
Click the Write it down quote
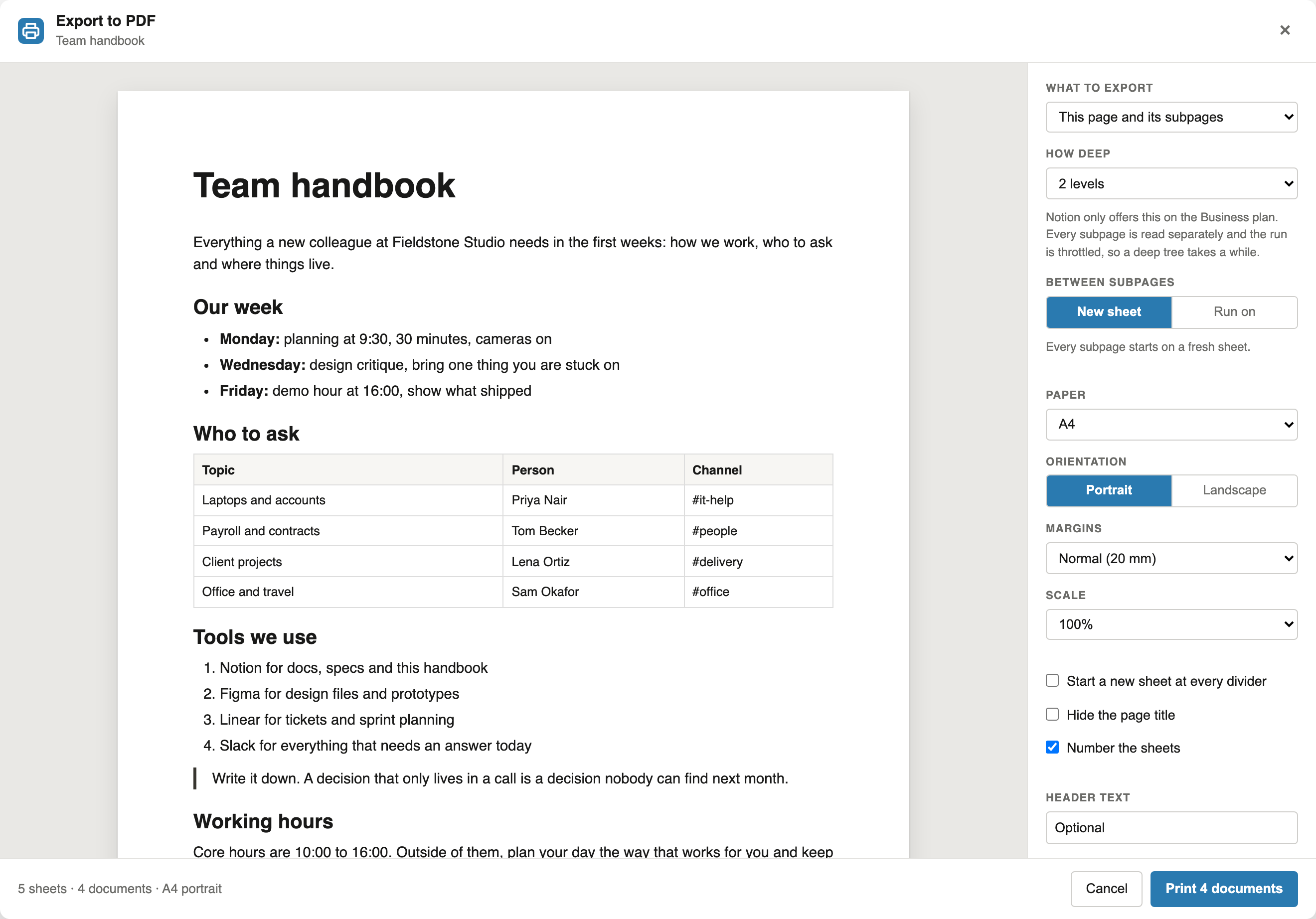pos(500,778)
